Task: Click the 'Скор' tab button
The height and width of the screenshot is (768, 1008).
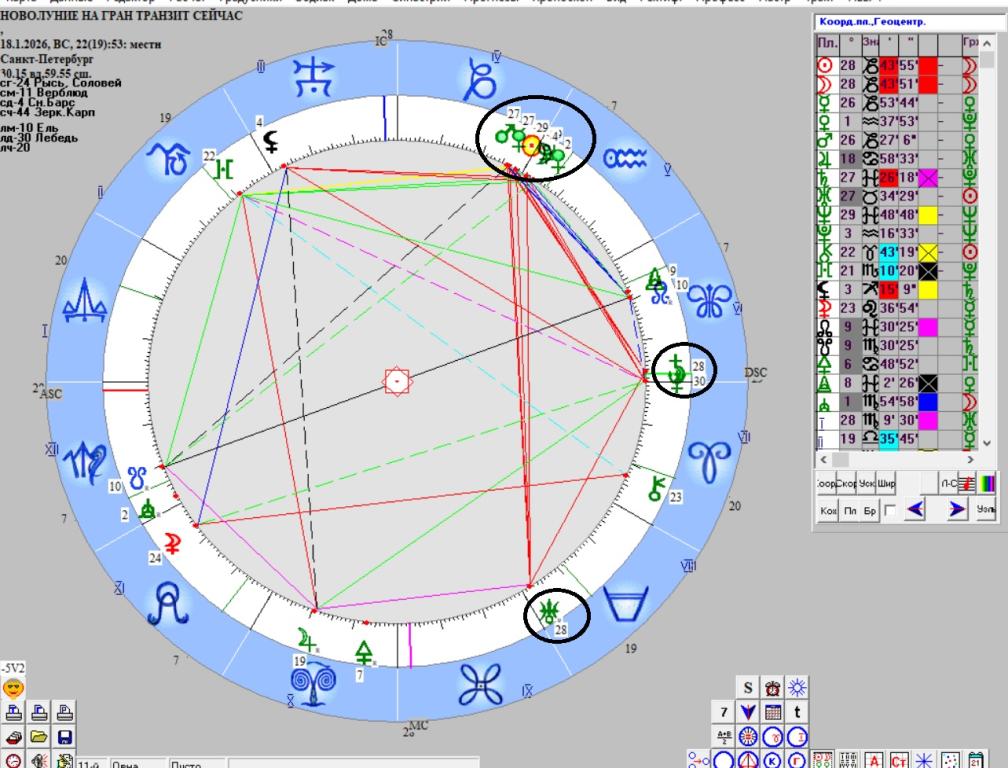Action: point(848,483)
